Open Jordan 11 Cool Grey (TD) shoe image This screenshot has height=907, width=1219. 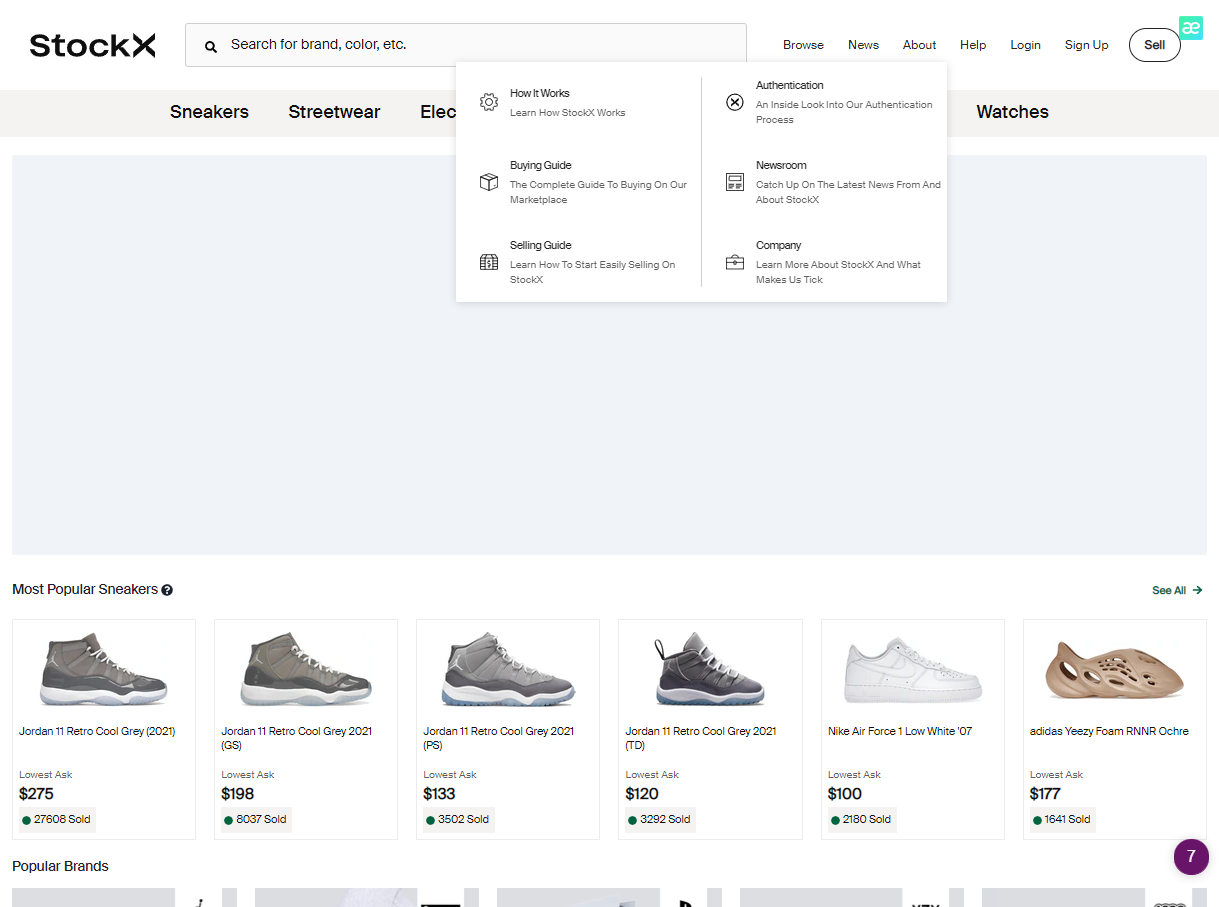tap(710, 669)
